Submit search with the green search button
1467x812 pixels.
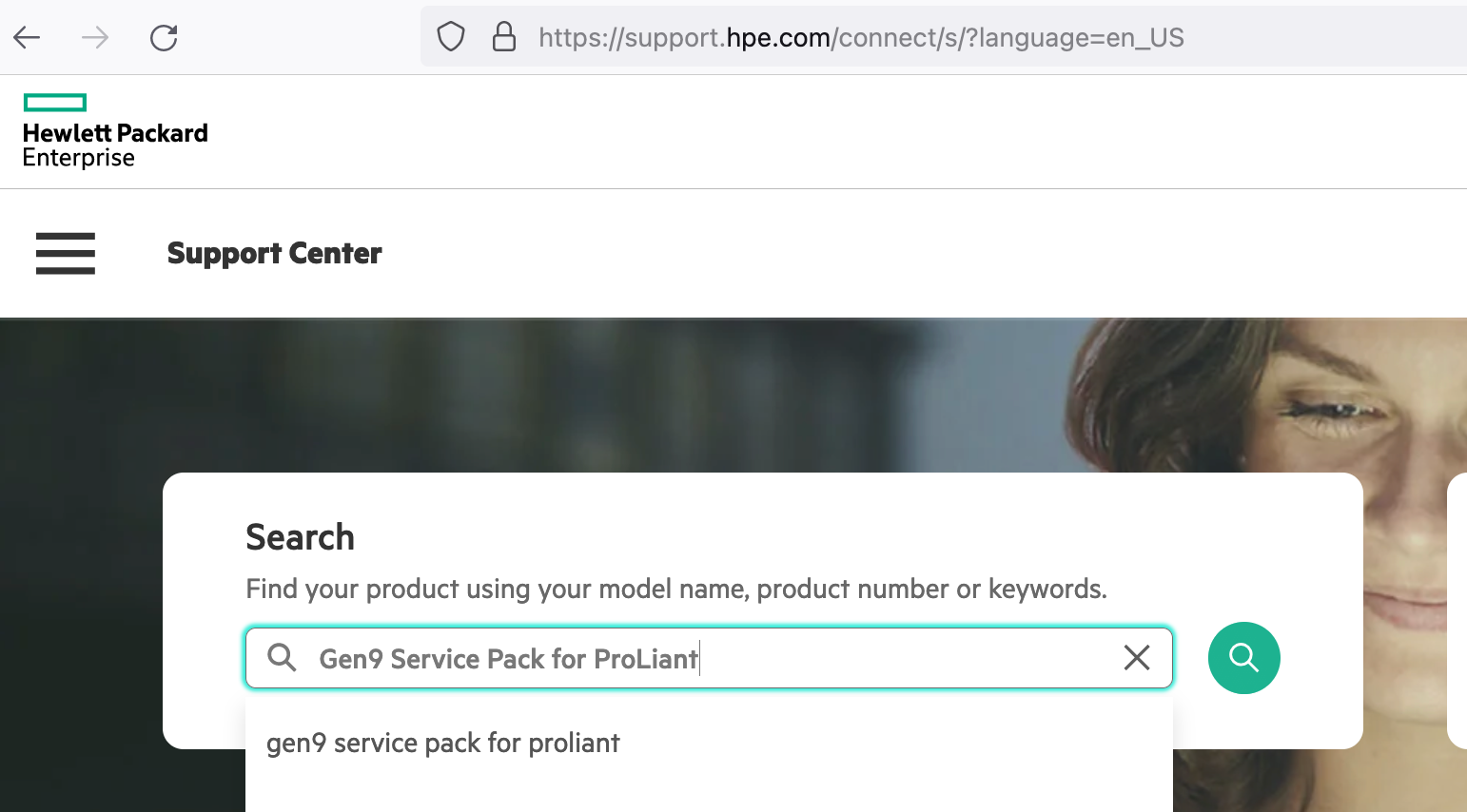(x=1243, y=658)
